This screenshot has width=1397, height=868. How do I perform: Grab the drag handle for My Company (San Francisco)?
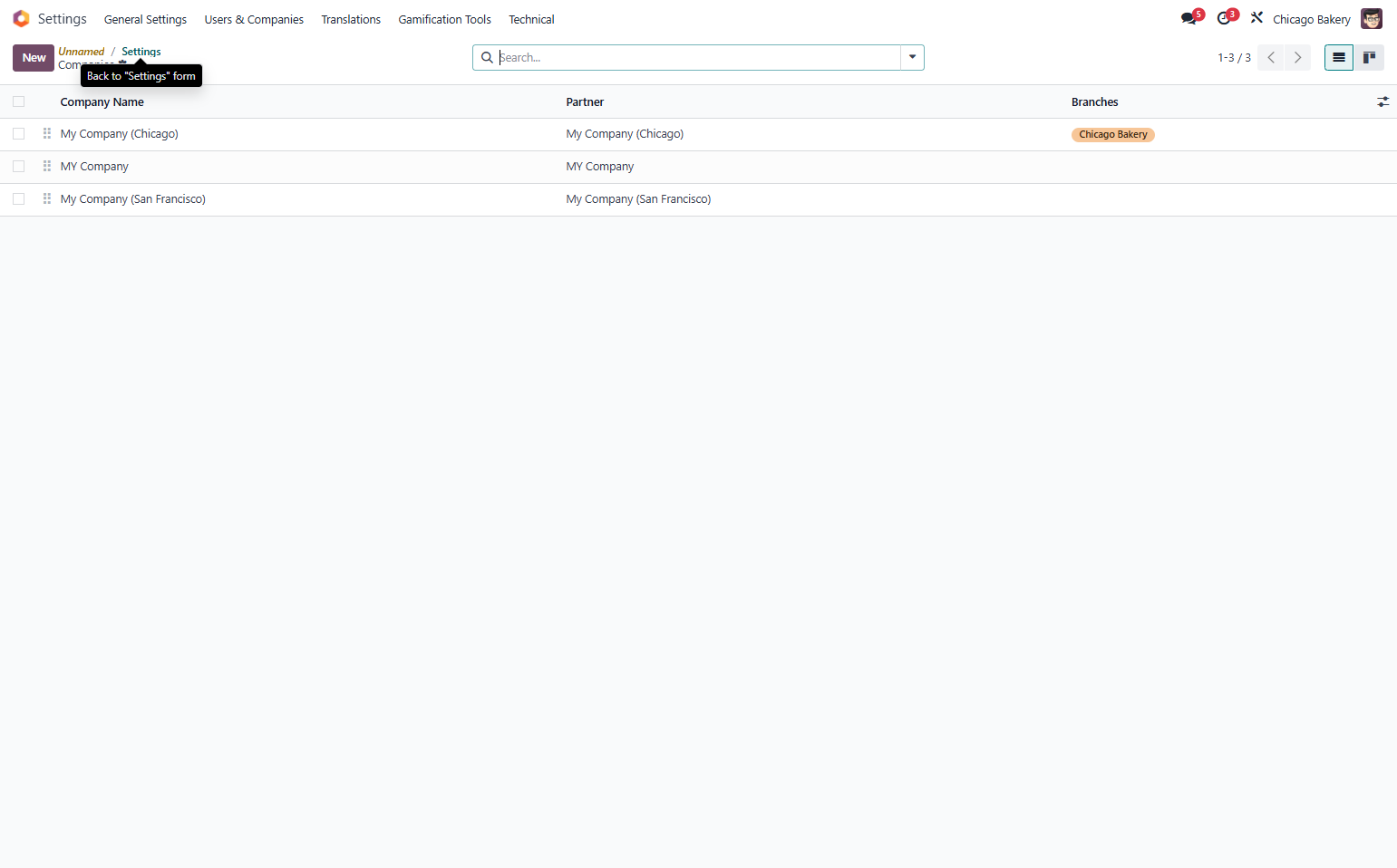click(47, 199)
